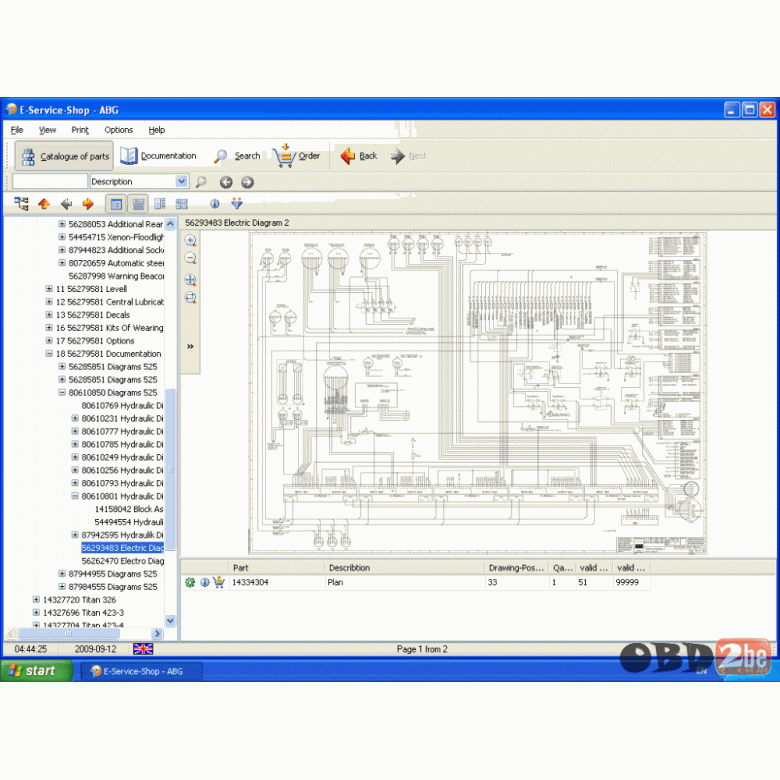Click the grey left arrow icon

pos(66,203)
